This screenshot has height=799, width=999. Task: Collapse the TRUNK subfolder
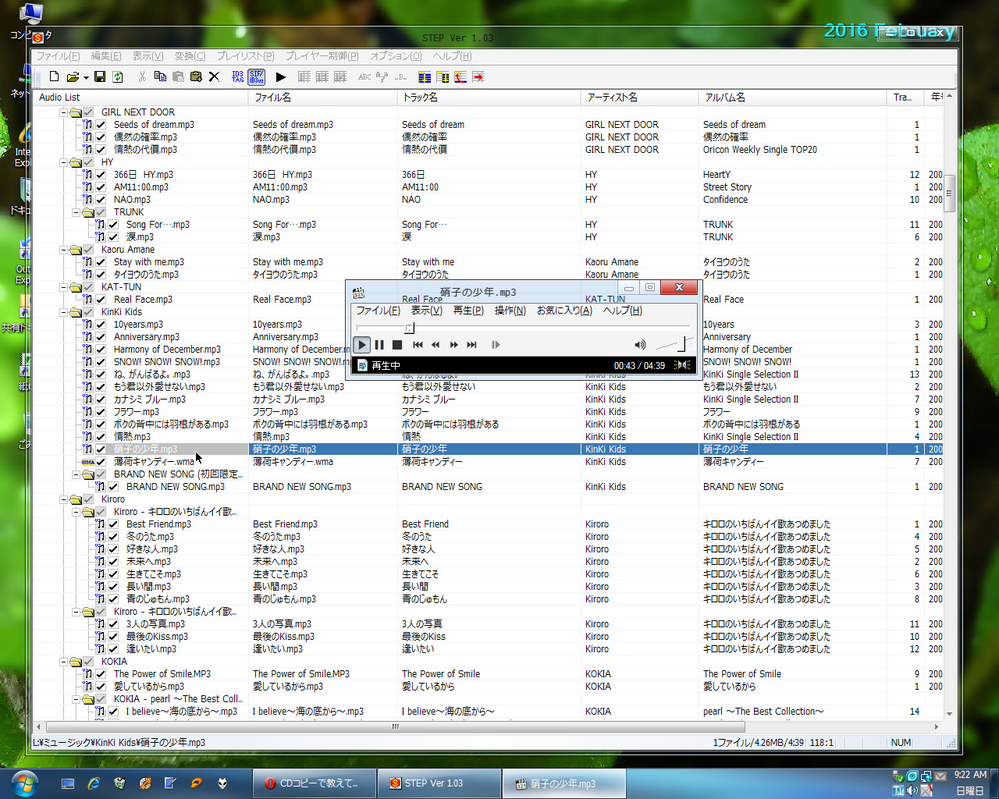[x=76, y=212]
